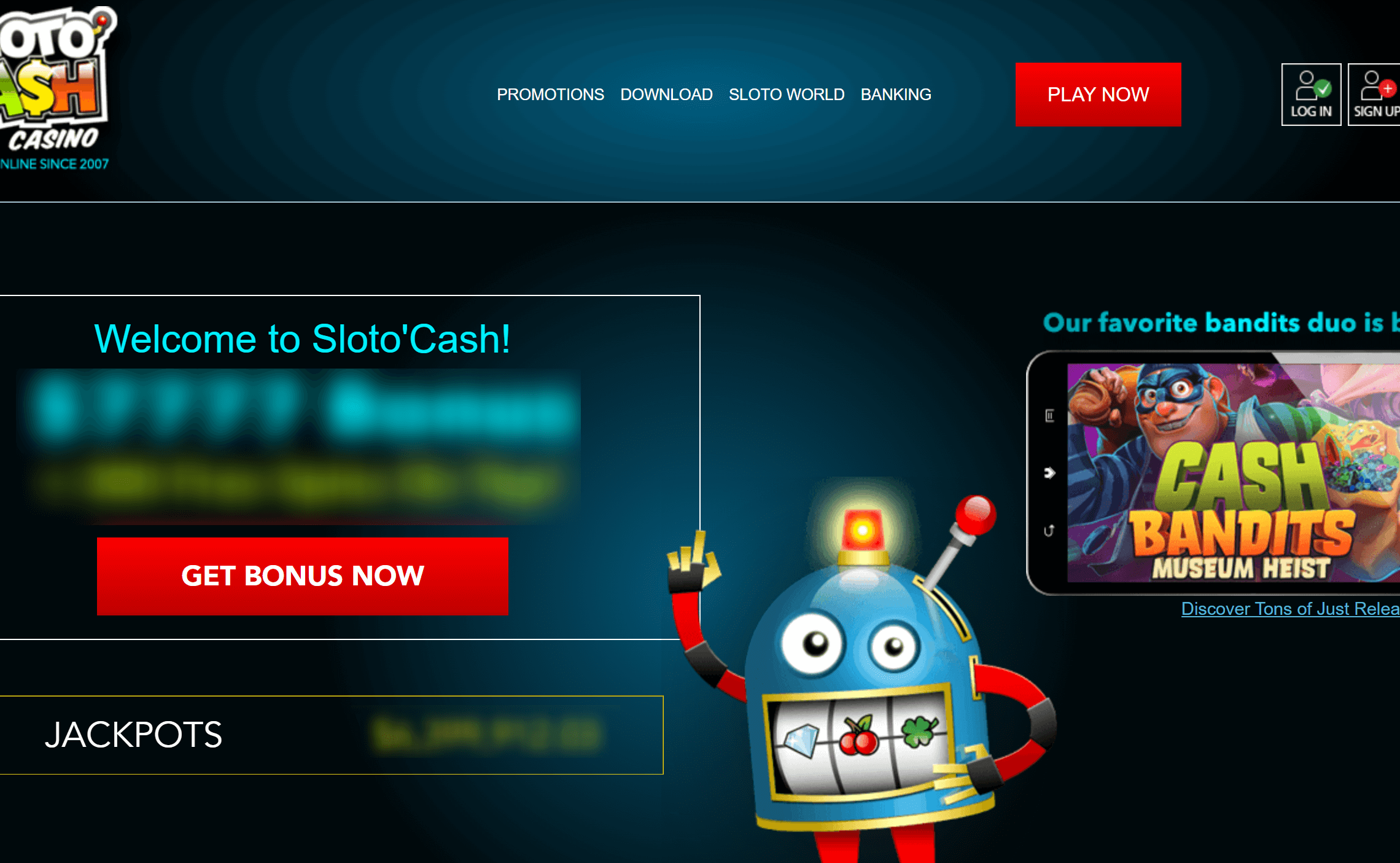Go to SLOTO WORLD page
The height and width of the screenshot is (863, 1400).
pyautogui.click(x=787, y=95)
